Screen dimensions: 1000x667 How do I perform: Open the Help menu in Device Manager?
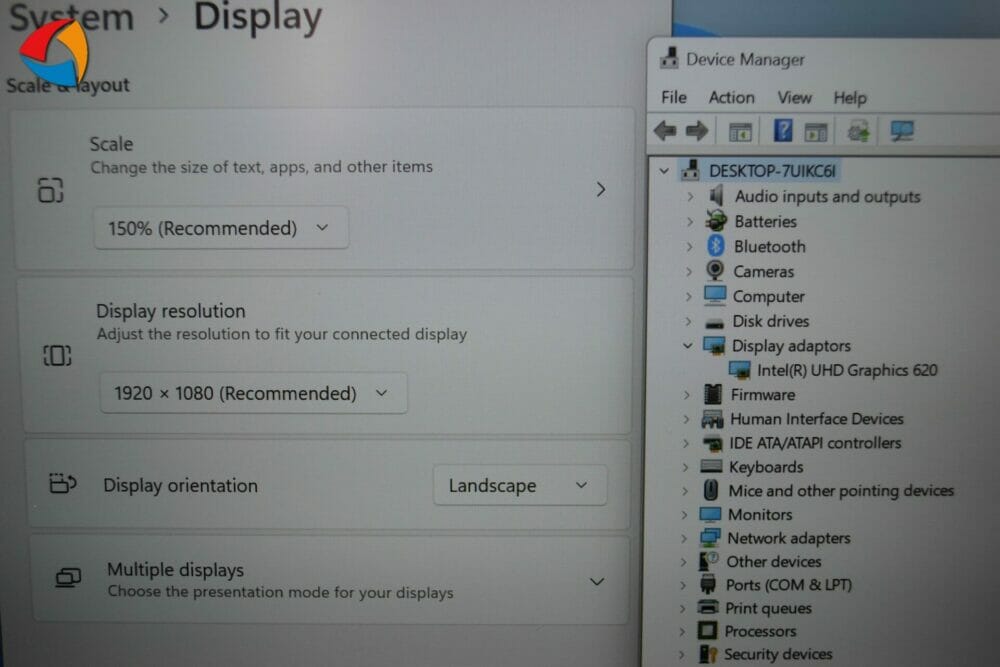tap(850, 98)
